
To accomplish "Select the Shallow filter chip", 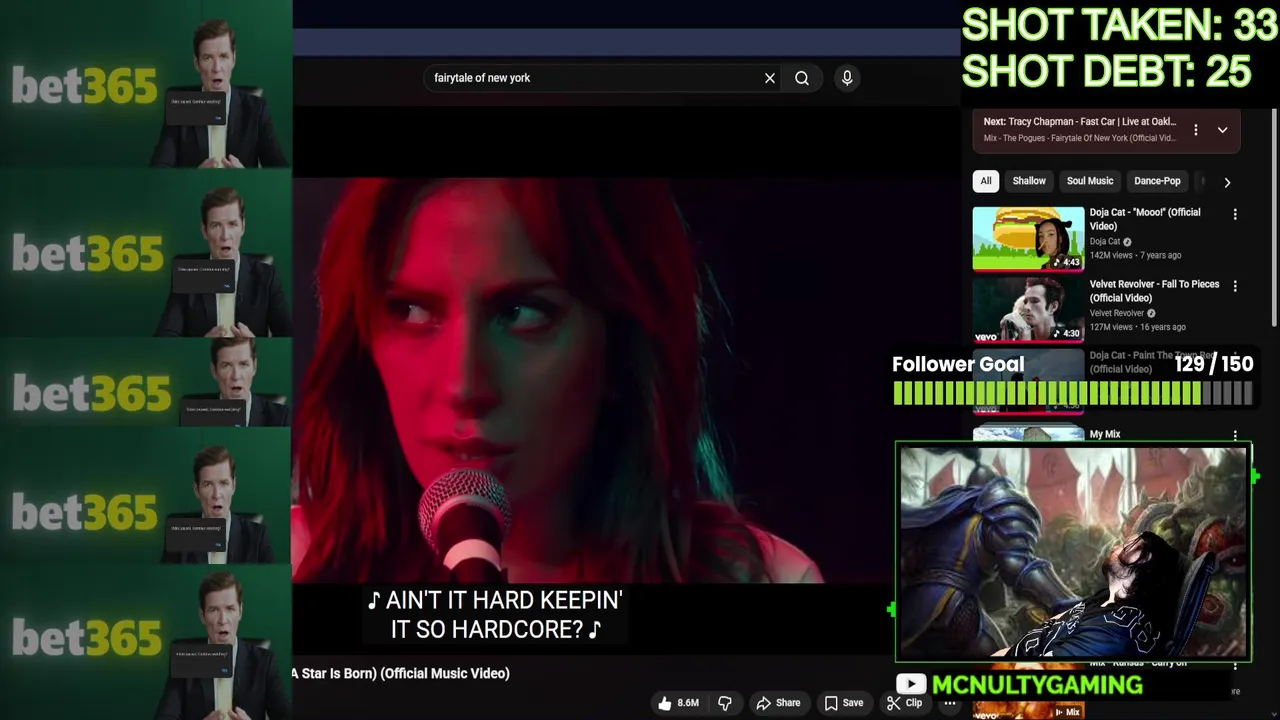I will point(1029,181).
